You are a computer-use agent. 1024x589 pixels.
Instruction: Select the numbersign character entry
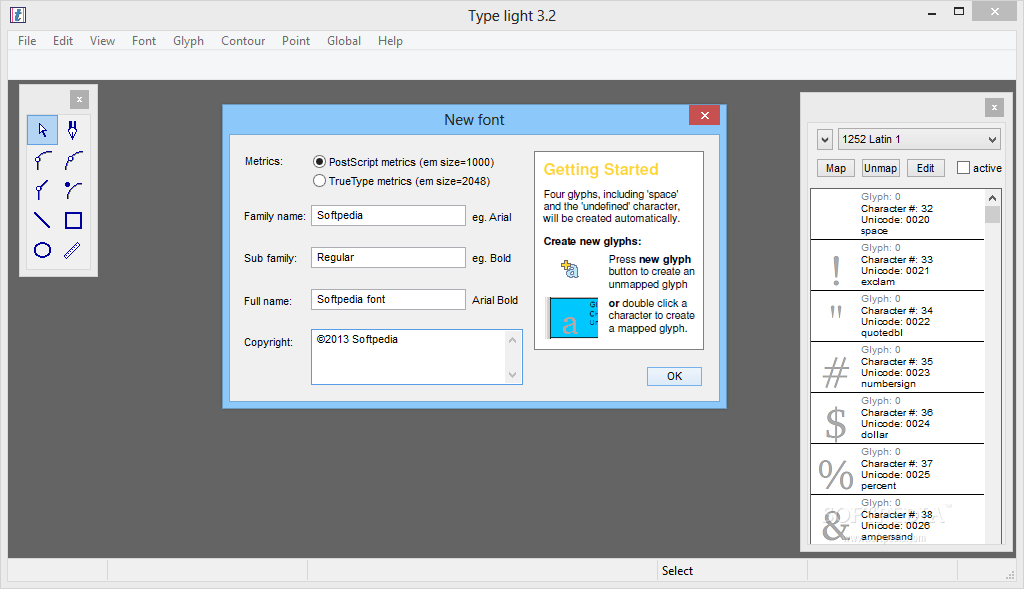coord(897,367)
